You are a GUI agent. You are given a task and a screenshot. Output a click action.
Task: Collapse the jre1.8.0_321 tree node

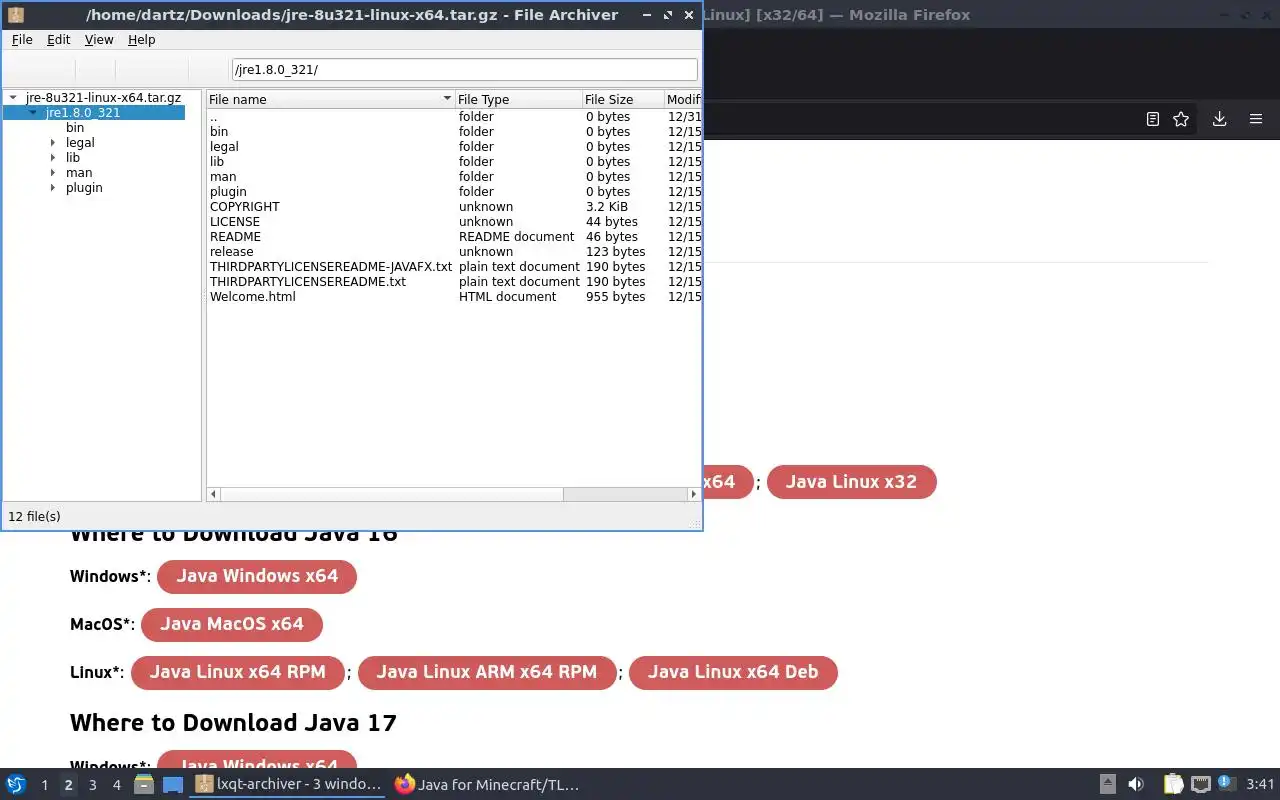(33, 112)
